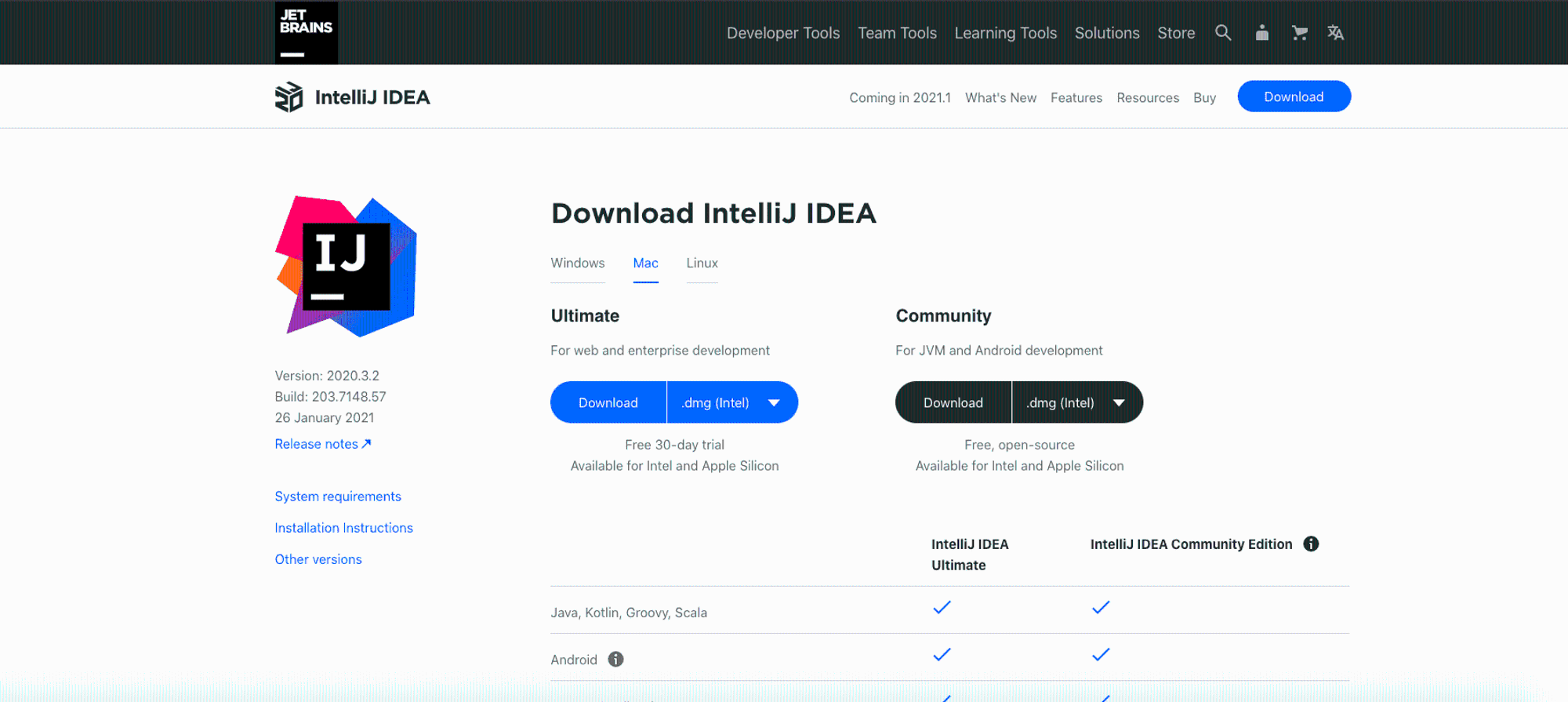This screenshot has width=1568, height=702.
Task: Open the language translation icon
Action: pos(1336,32)
